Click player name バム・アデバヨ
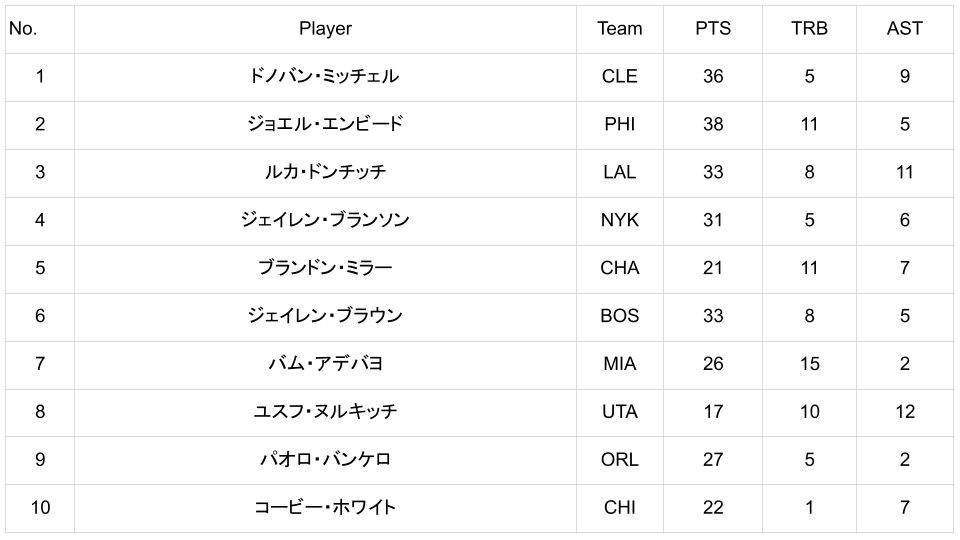 [325, 364]
